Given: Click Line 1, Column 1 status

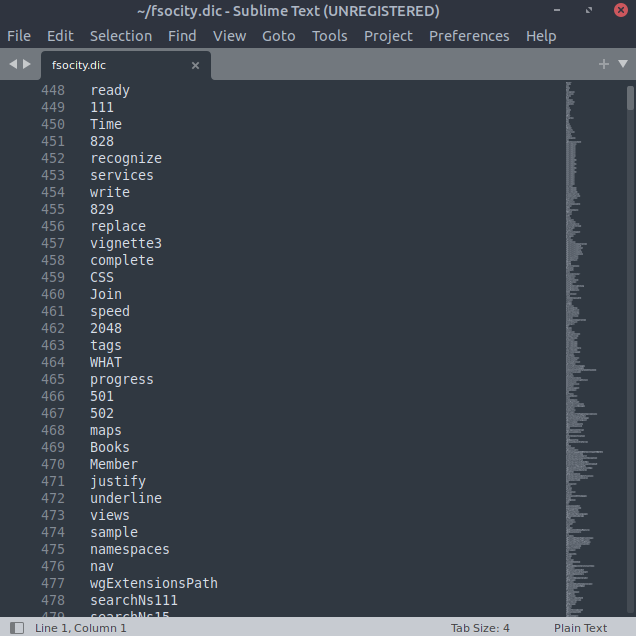Looking at the screenshot, I should [x=80, y=628].
